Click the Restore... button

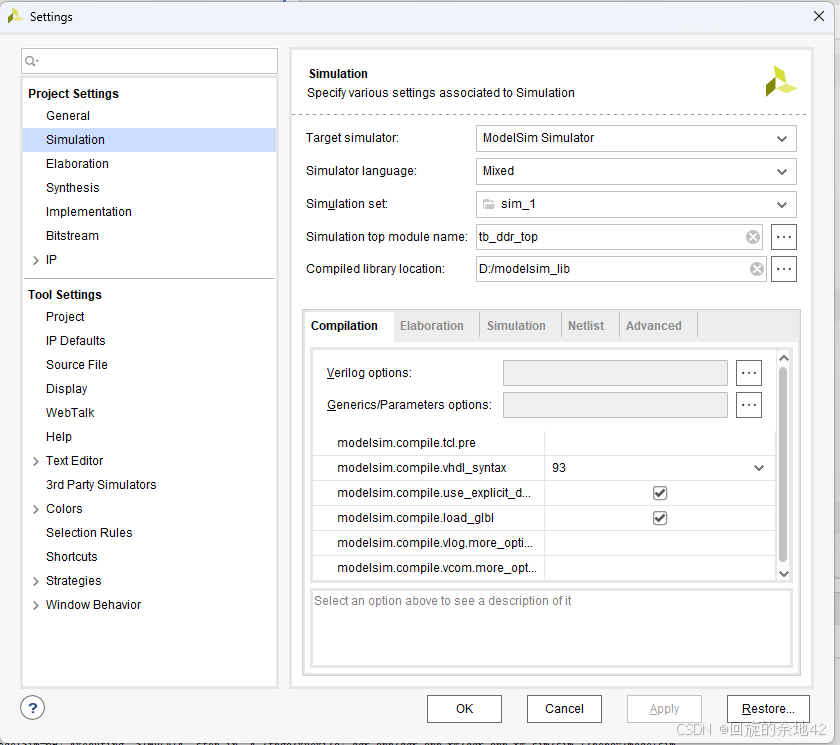pyautogui.click(x=768, y=709)
